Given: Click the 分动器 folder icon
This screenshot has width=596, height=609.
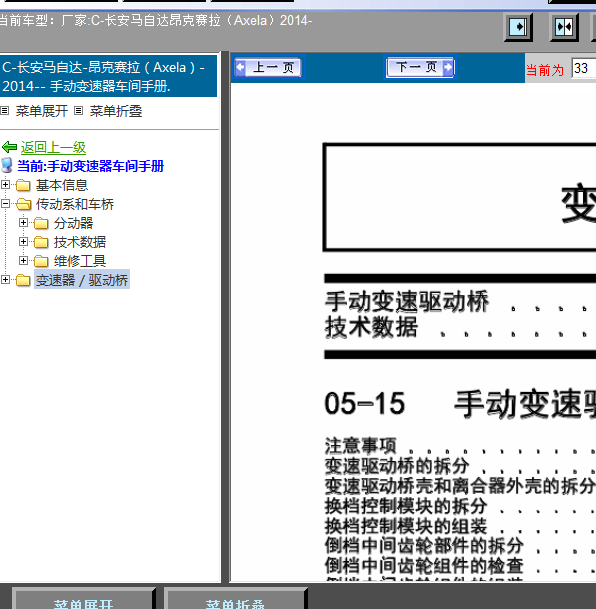Looking at the screenshot, I should coord(41,223).
